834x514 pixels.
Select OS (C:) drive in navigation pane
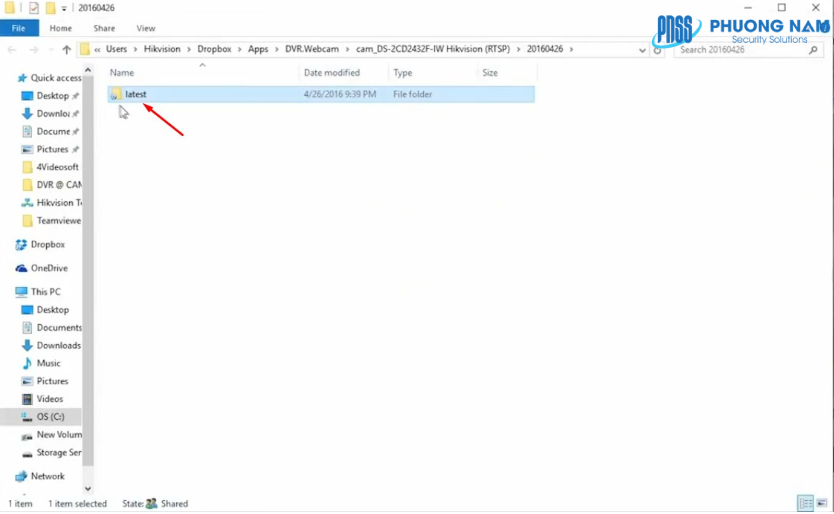pos(50,416)
